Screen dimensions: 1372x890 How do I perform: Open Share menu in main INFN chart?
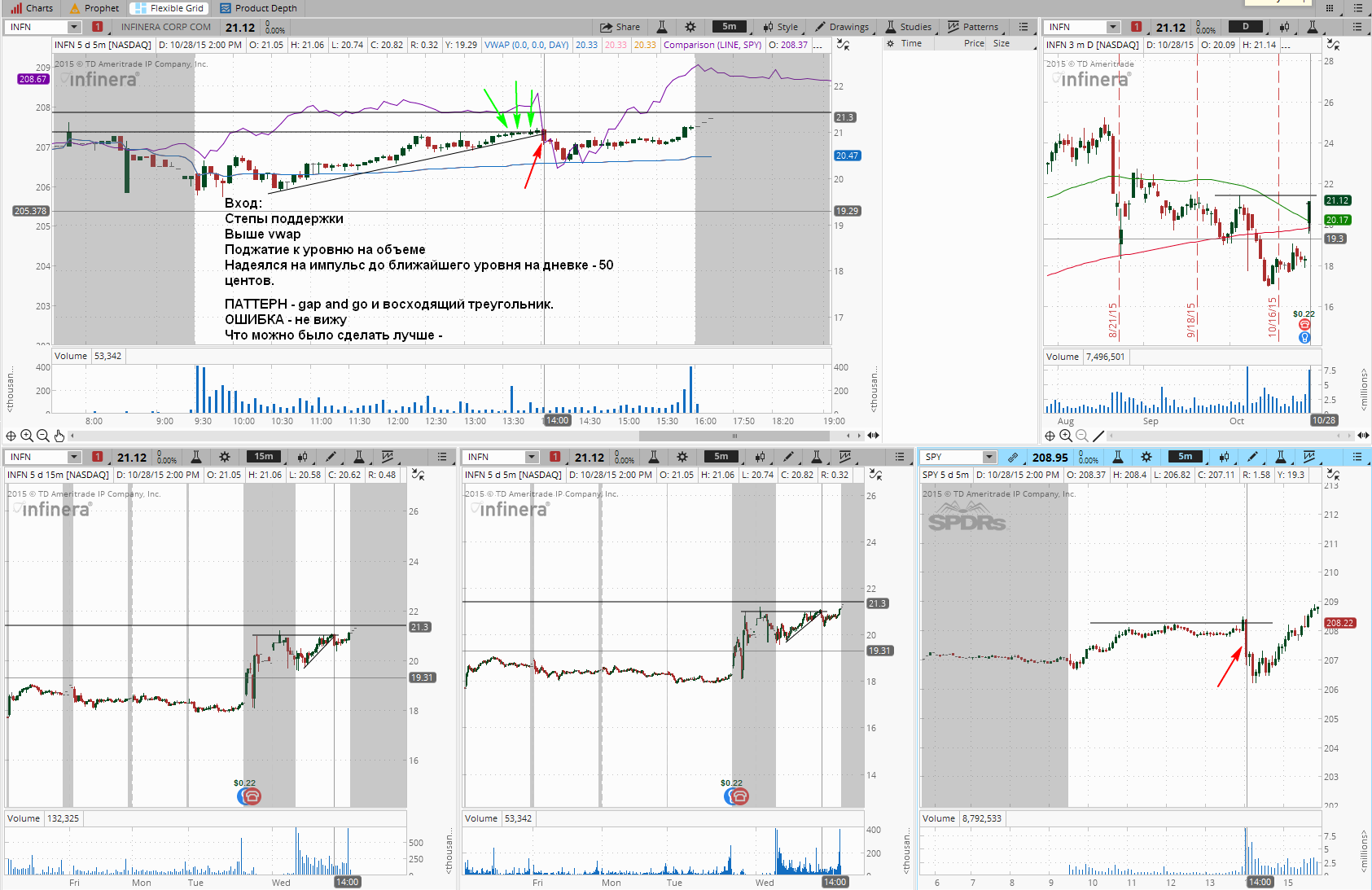(x=620, y=27)
